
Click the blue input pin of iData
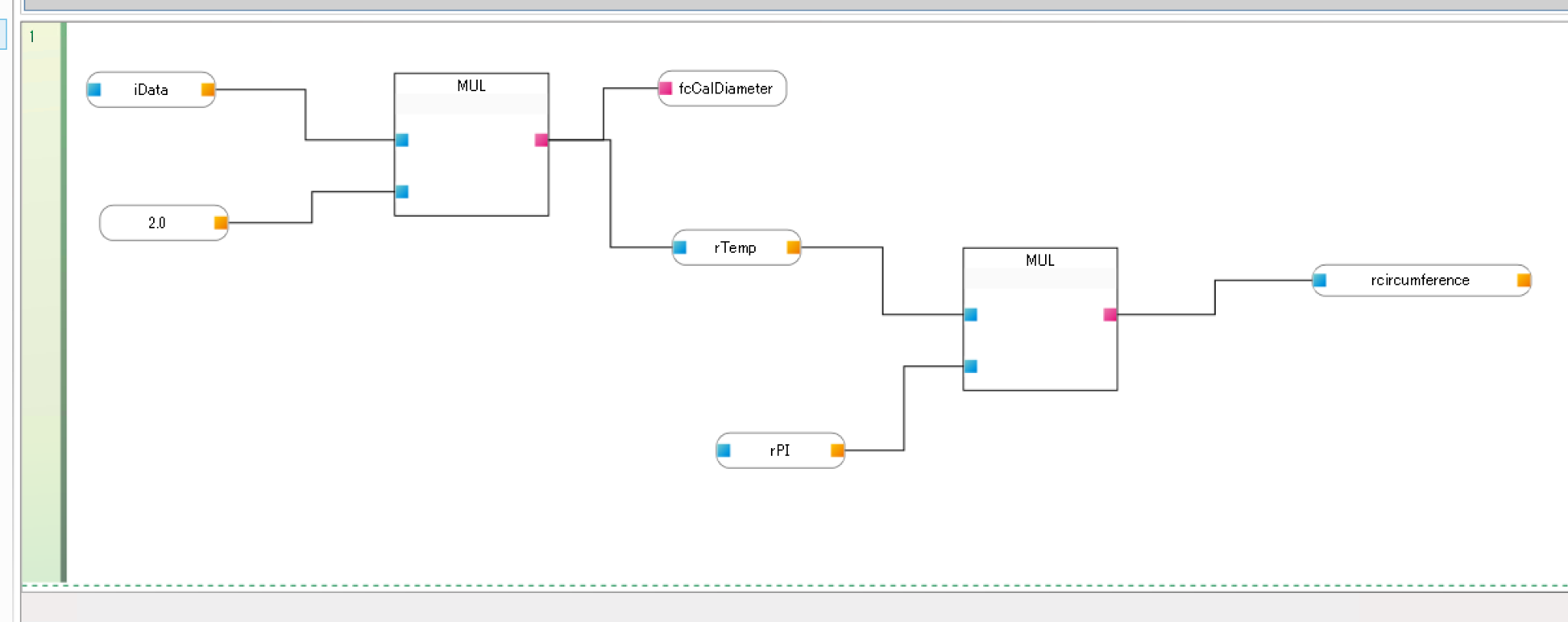94,90
